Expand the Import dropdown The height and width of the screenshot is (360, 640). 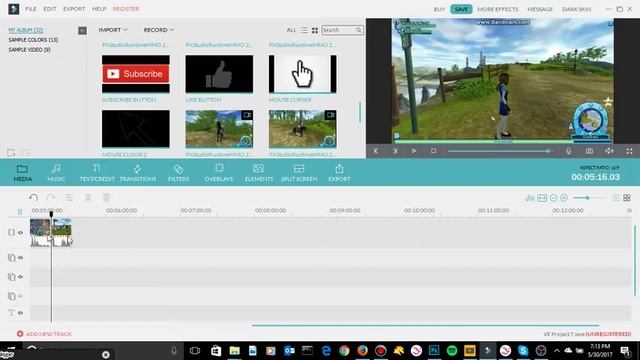113,30
